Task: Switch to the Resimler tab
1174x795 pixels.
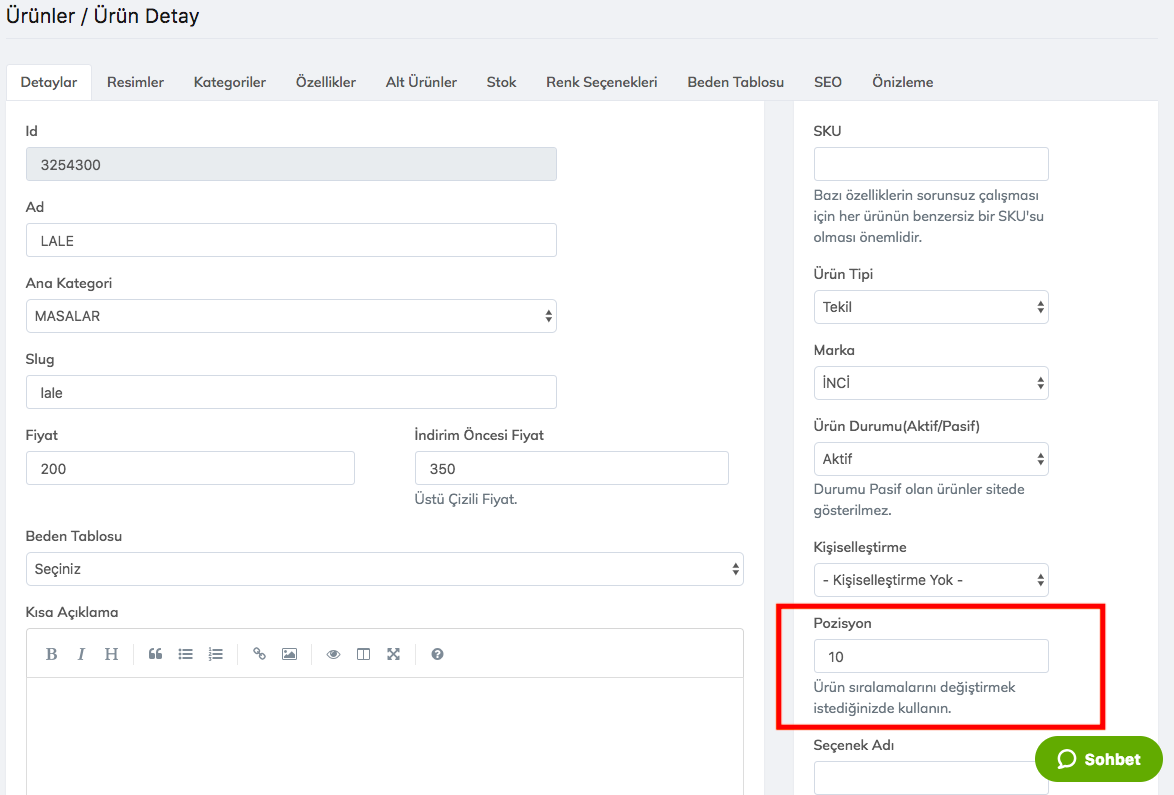Action: tap(135, 82)
